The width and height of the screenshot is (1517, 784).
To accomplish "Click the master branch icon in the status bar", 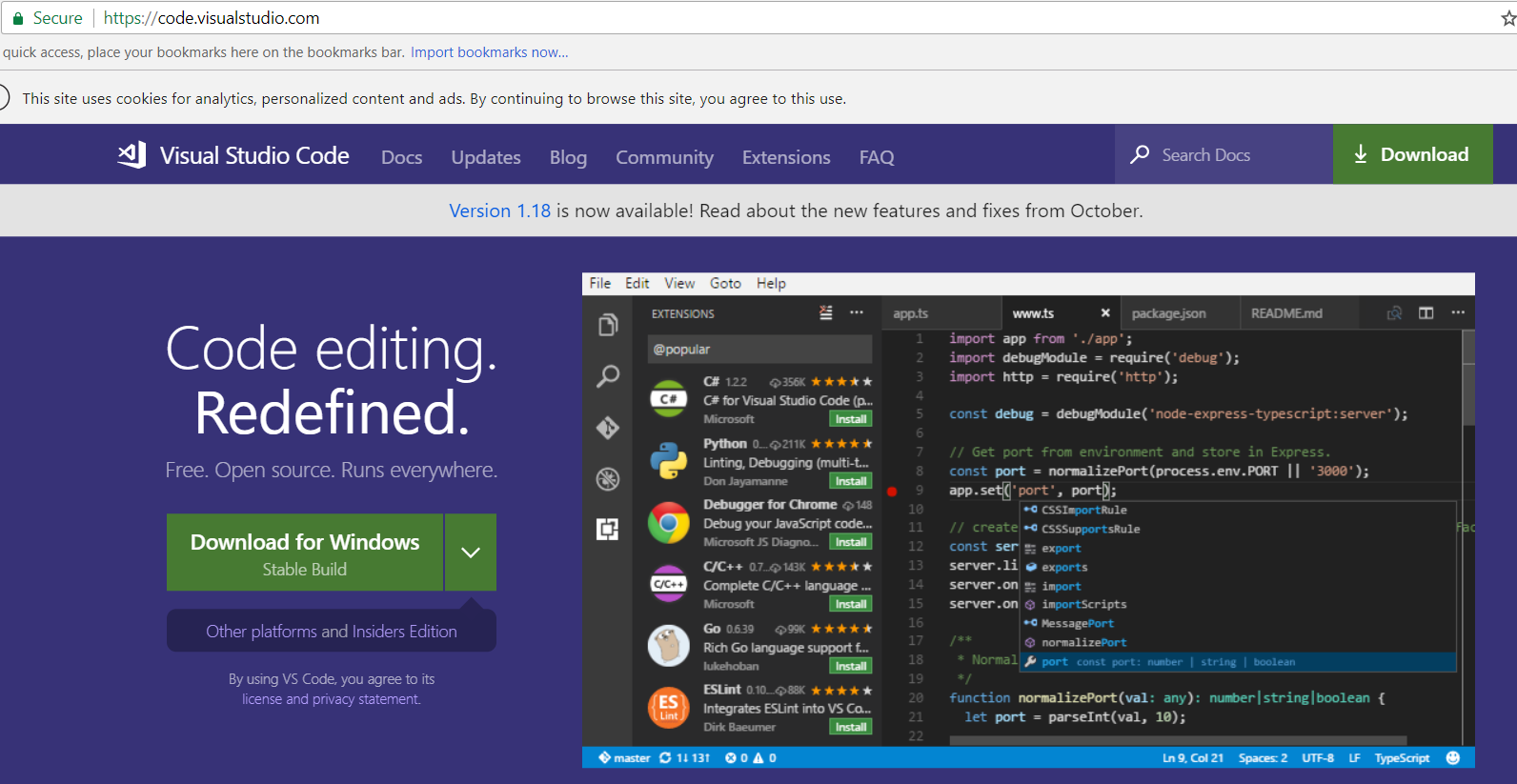I will 604,757.
